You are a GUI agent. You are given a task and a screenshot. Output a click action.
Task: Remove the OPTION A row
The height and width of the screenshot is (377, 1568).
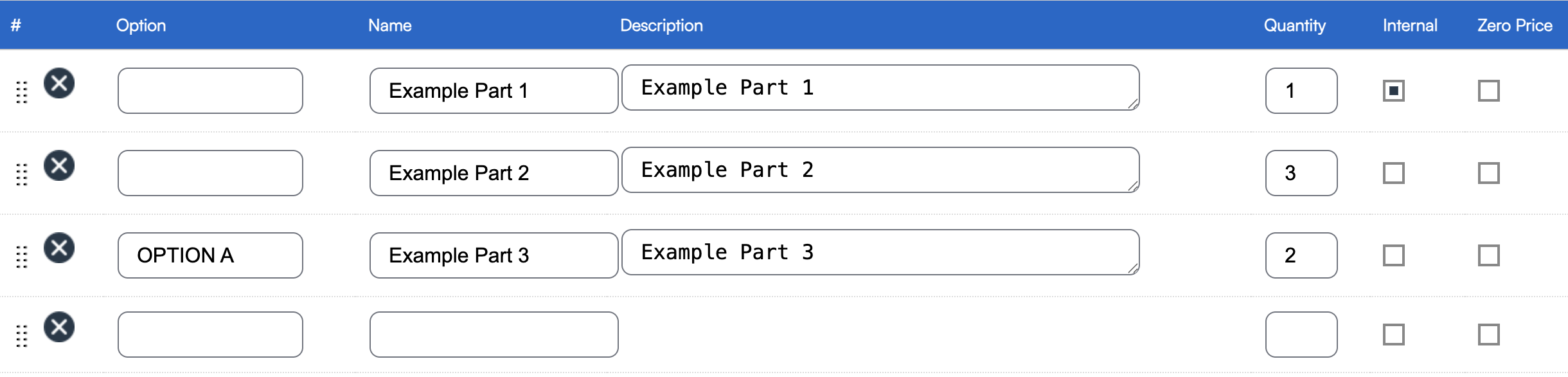click(x=59, y=248)
